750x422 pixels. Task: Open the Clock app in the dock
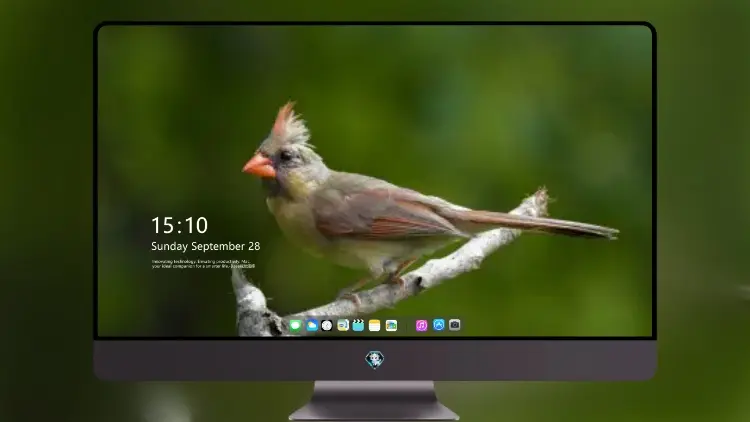(x=327, y=325)
